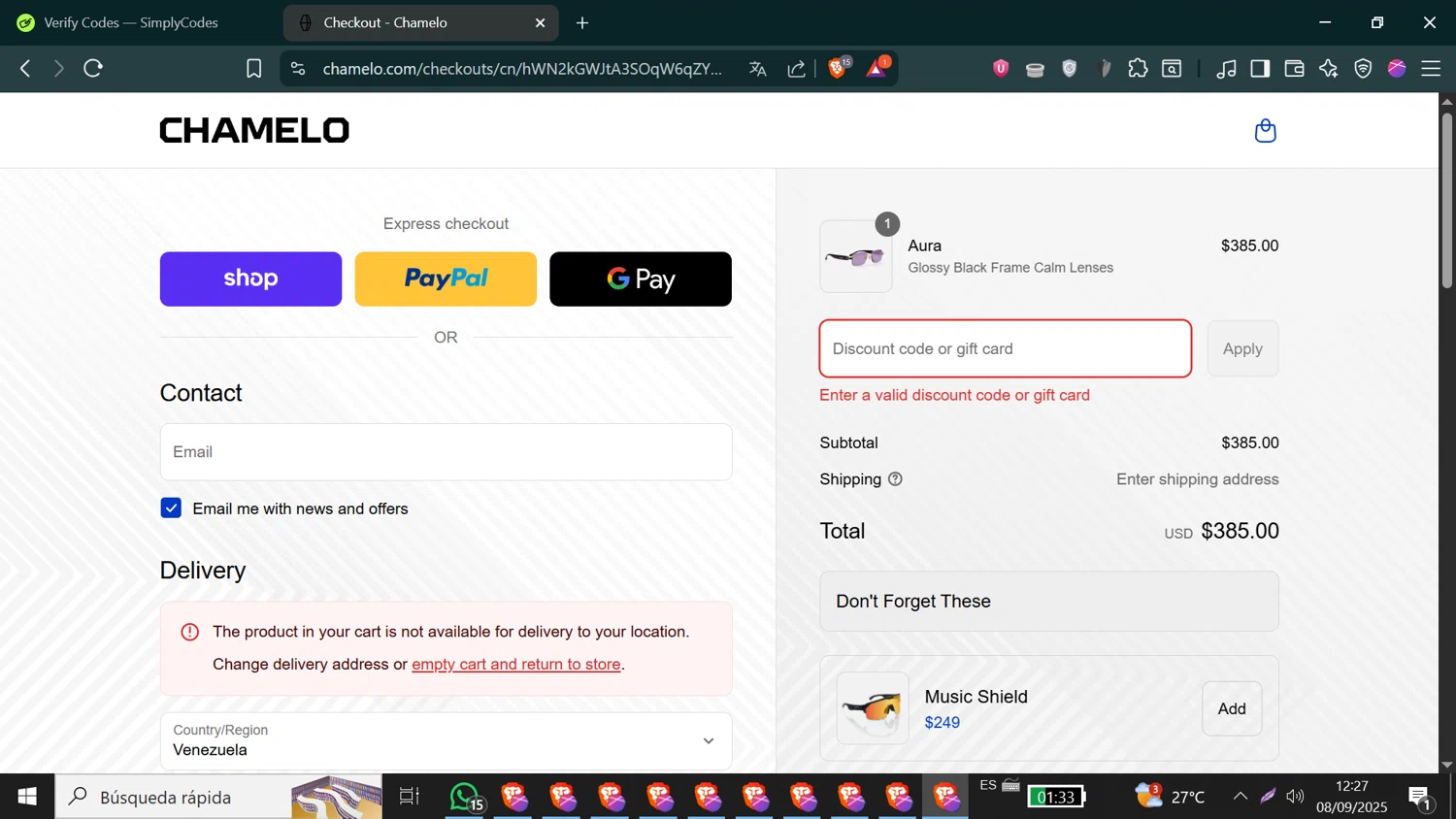Click the site settings icon in address bar
This screenshot has width=1456, height=819.
click(x=298, y=69)
